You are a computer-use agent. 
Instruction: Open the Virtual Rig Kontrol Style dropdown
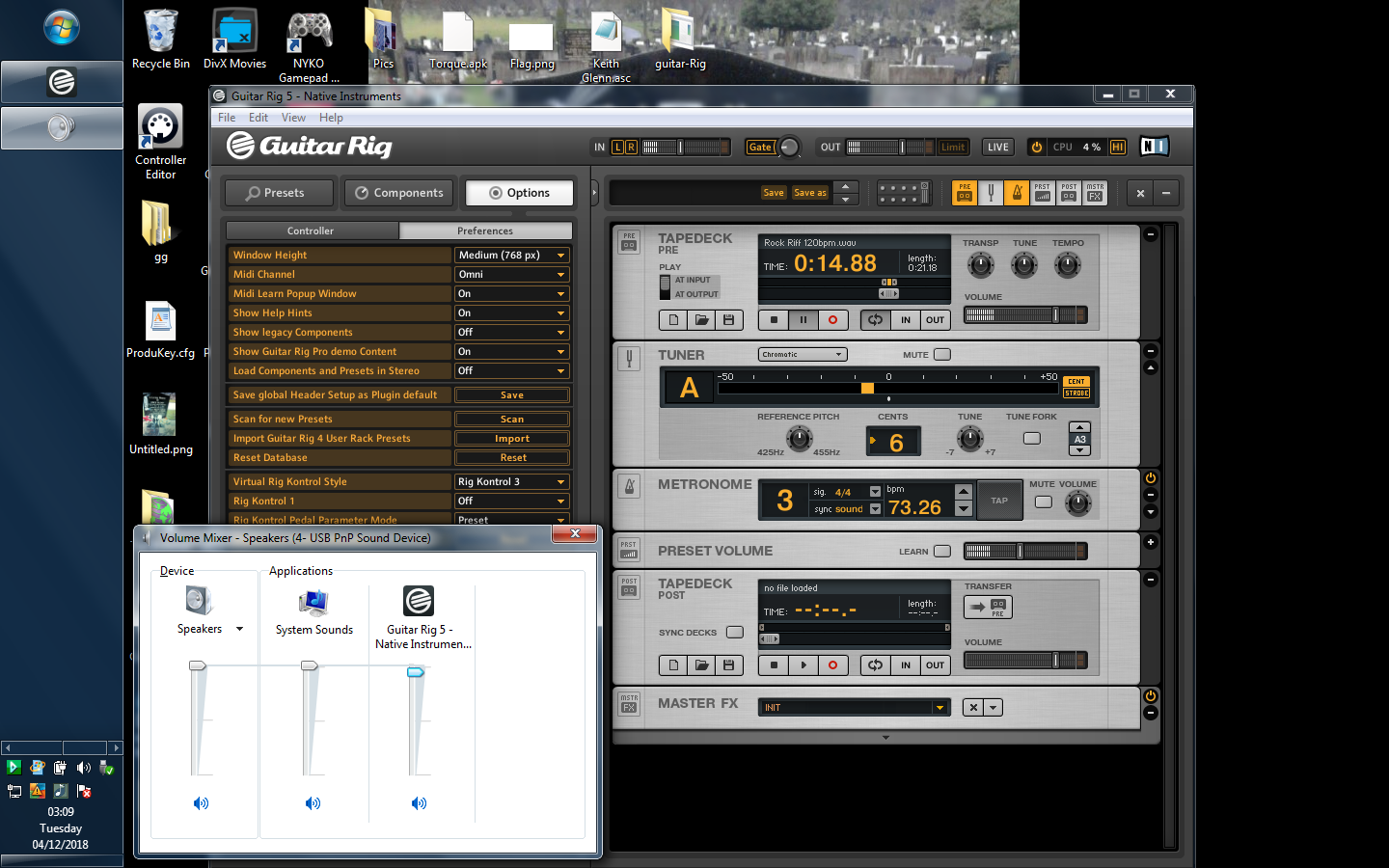pos(511,482)
